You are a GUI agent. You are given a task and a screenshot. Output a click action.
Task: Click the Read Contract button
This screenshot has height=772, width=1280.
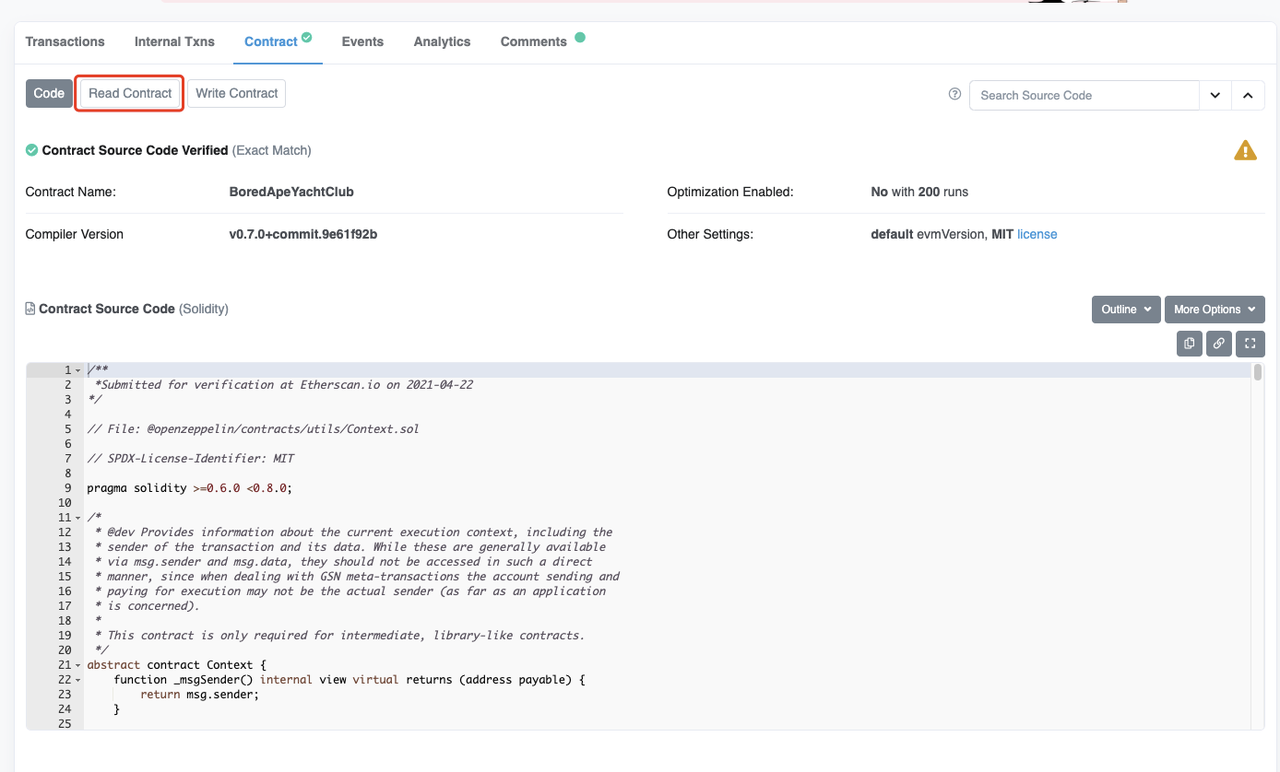click(130, 93)
